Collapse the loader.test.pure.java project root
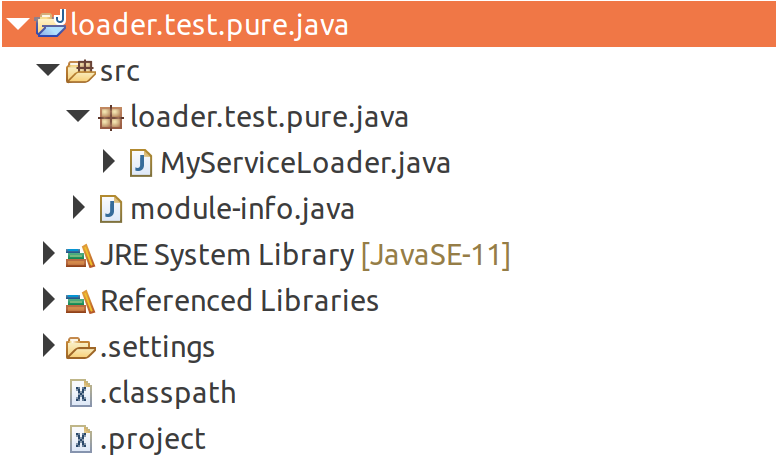Viewport: 776px width, 460px height. [x=18, y=23]
